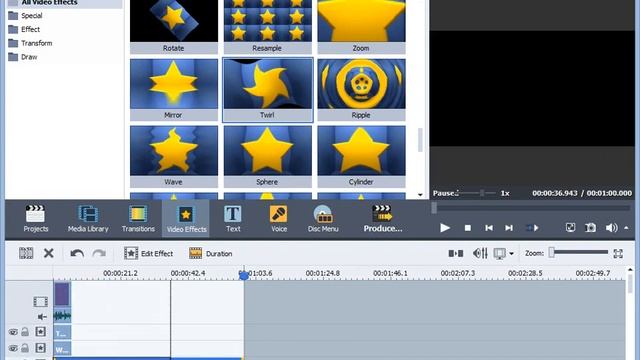Open the Media Library section

pos(88,219)
